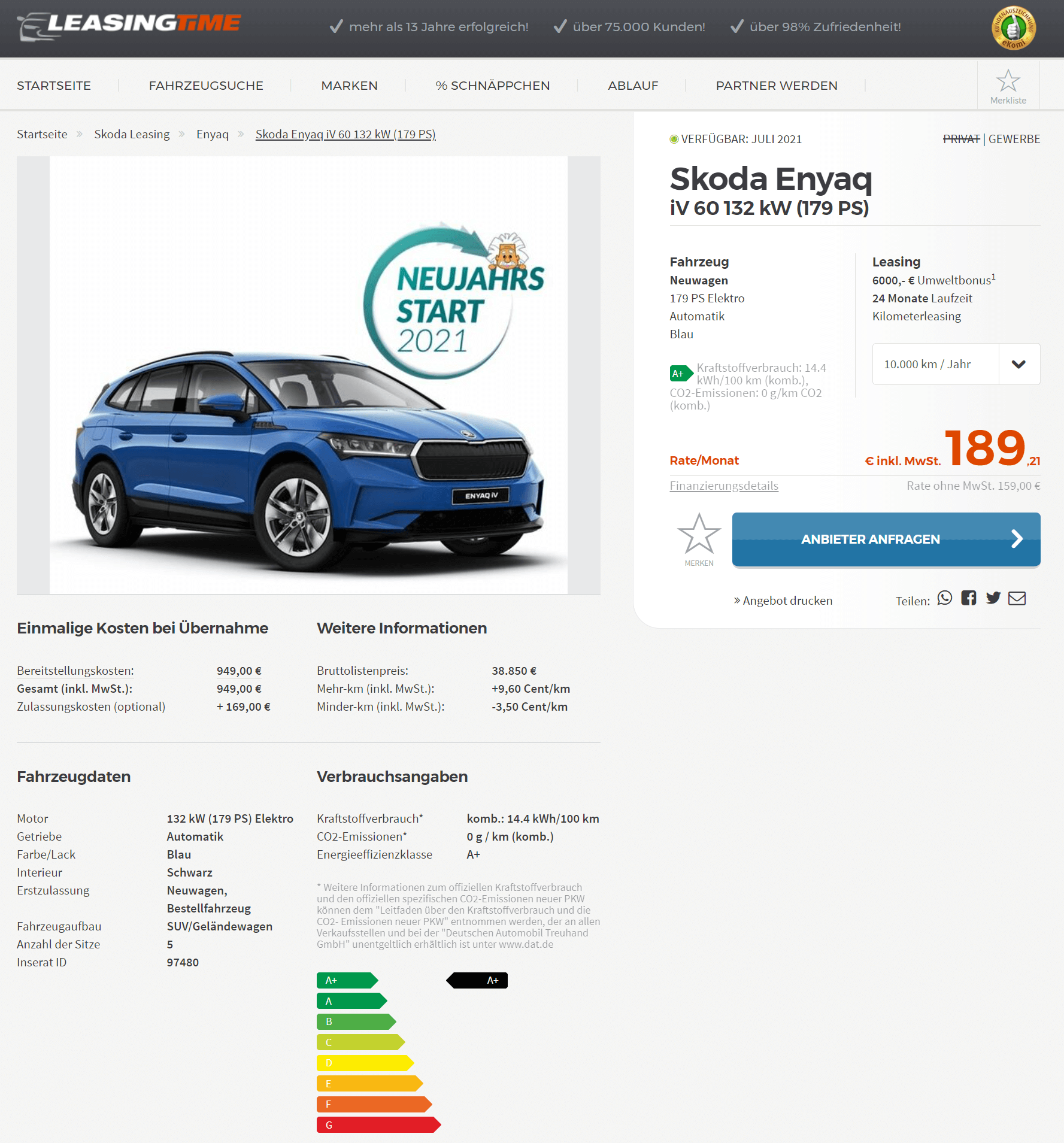Open the eKomi customer award badge
This screenshot has height=1143, width=1064.
tap(1013, 28)
